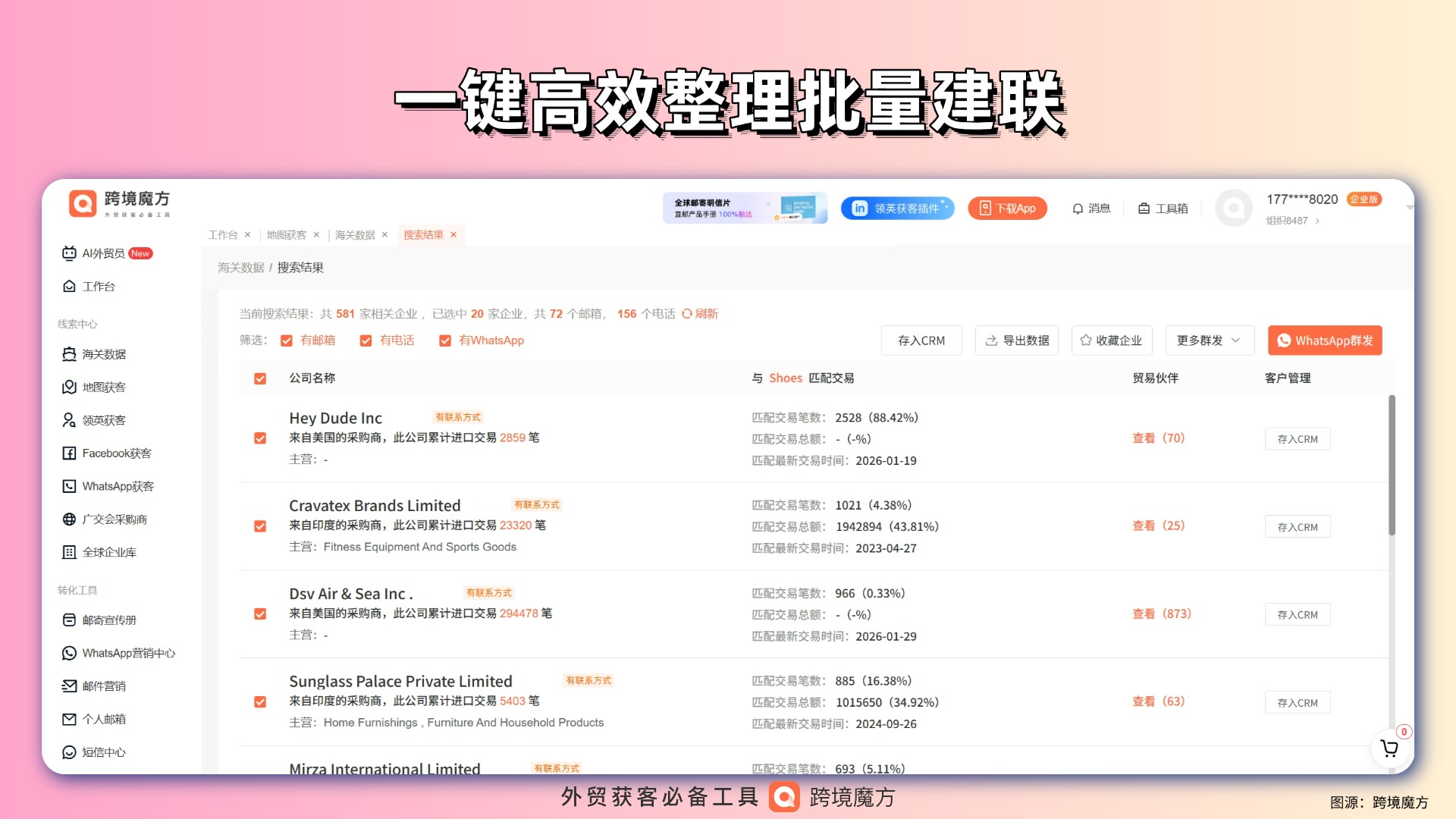Click the 消息 notification bell icon
The height and width of the screenshot is (819, 1456).
click(x=1078, y=209)
